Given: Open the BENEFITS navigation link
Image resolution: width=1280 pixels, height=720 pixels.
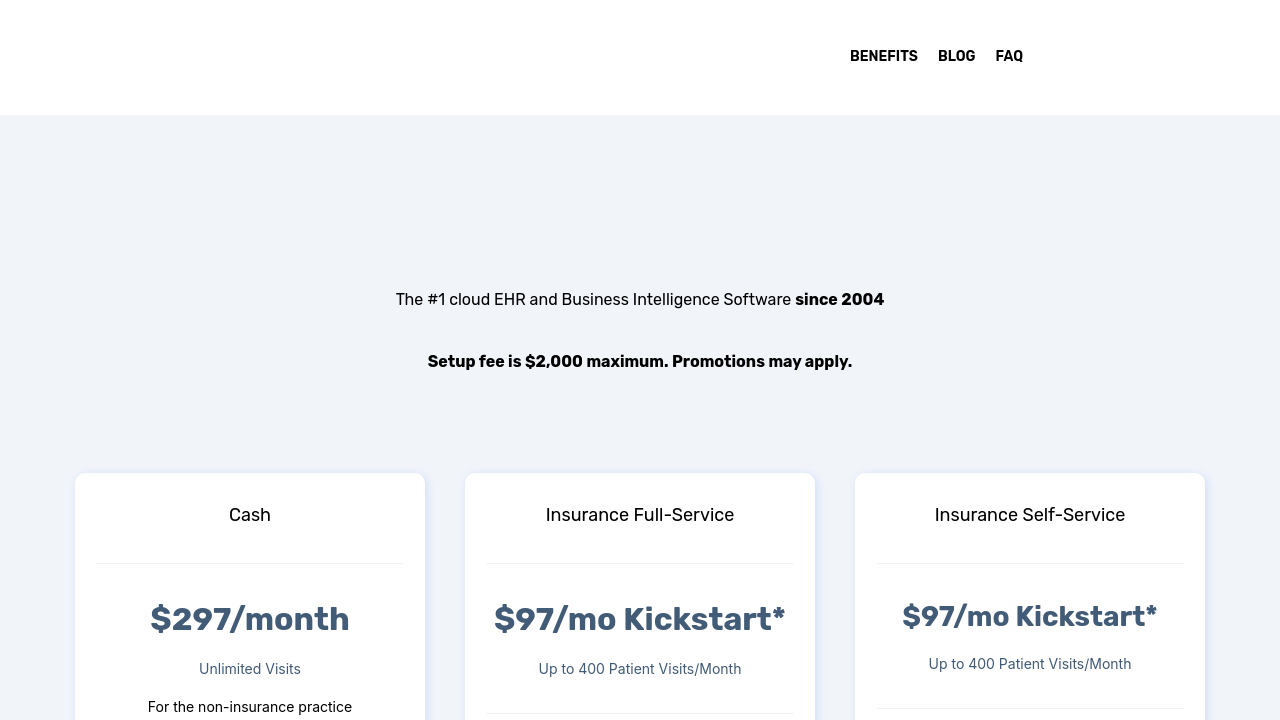Looking at the screenshot, I should click(x=883, y=56).
